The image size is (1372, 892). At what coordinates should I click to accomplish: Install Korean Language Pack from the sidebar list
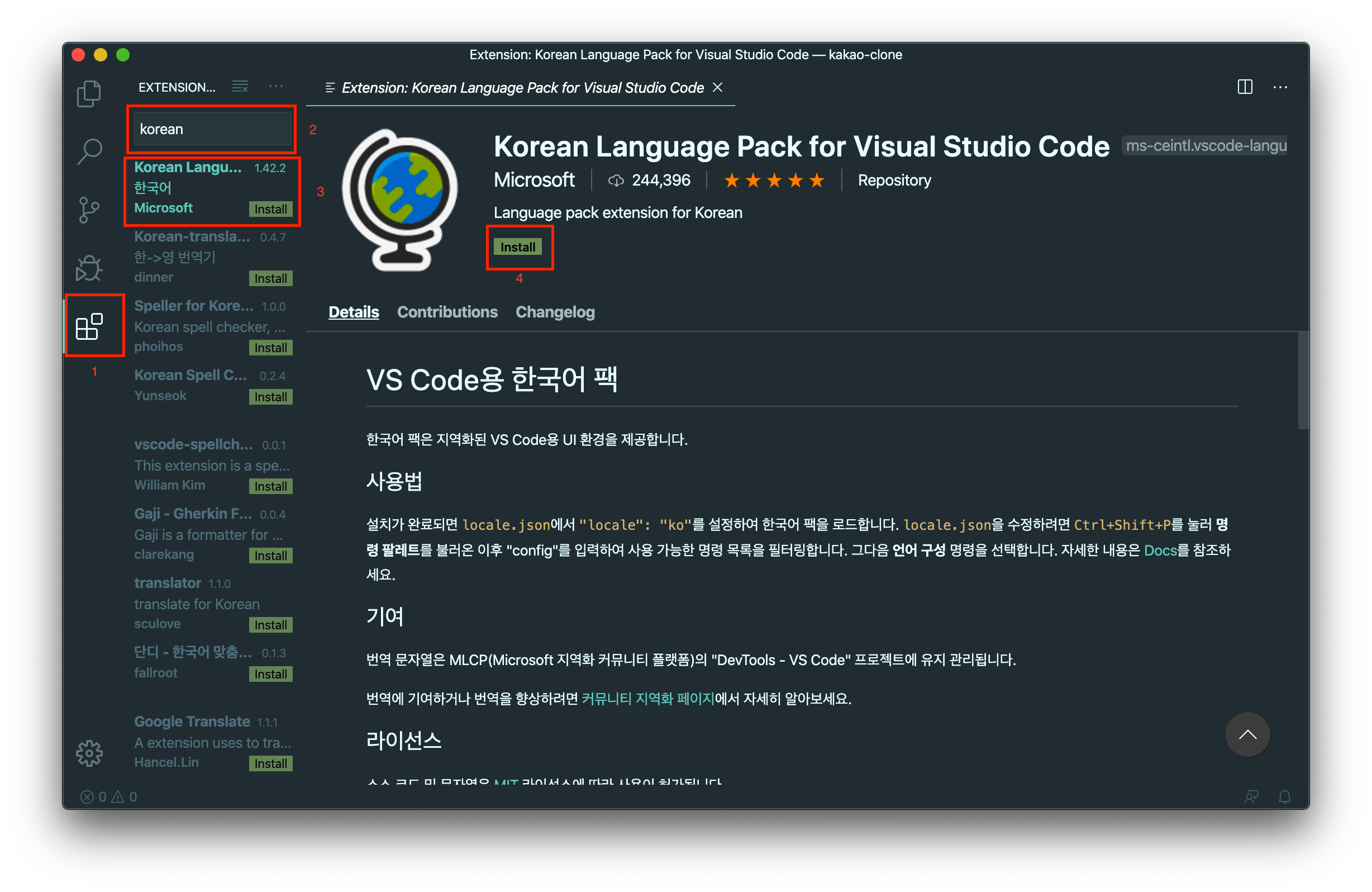[270, 208]
